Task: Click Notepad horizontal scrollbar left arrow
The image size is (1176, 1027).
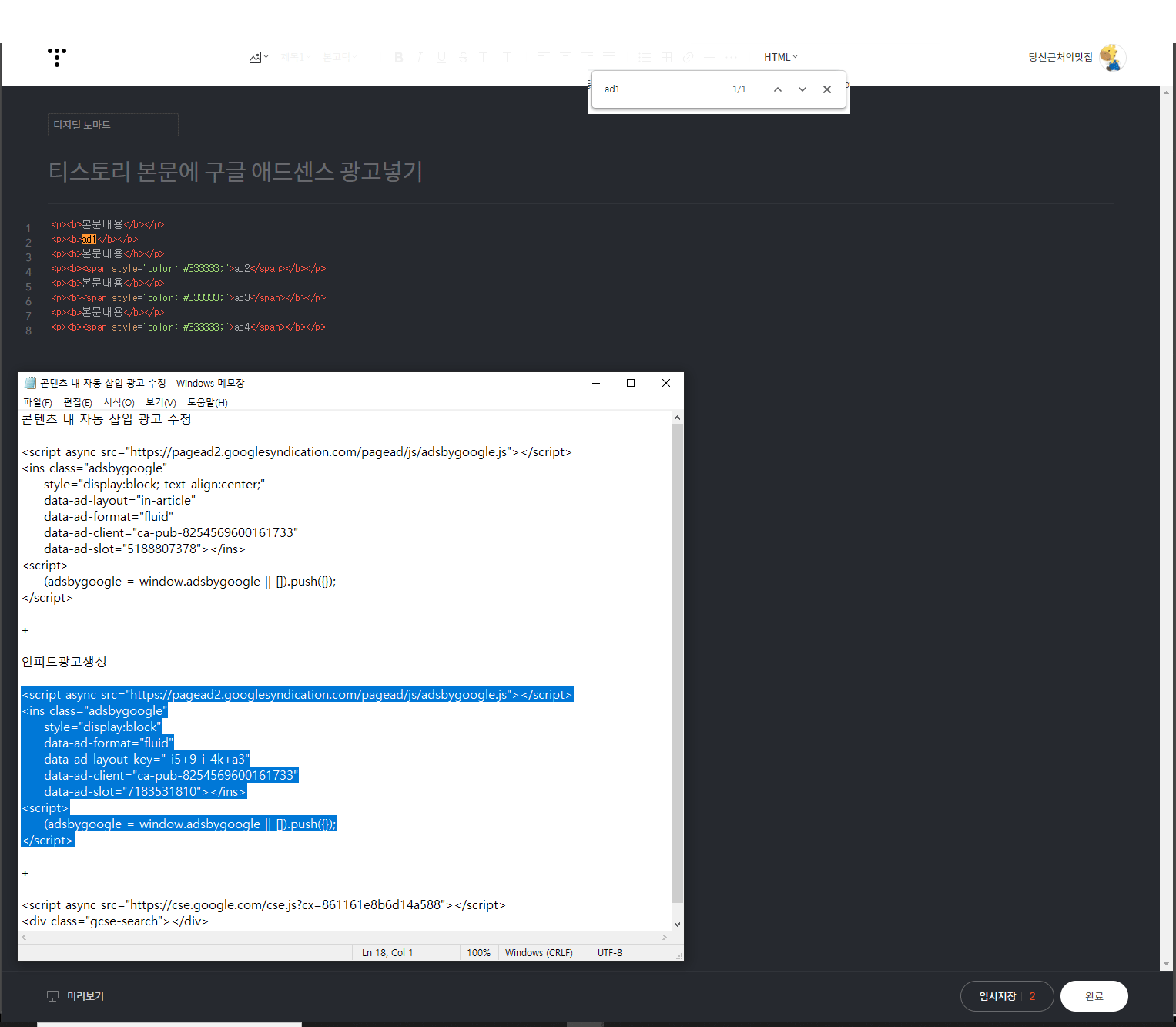Action: (x=24, y=938)
